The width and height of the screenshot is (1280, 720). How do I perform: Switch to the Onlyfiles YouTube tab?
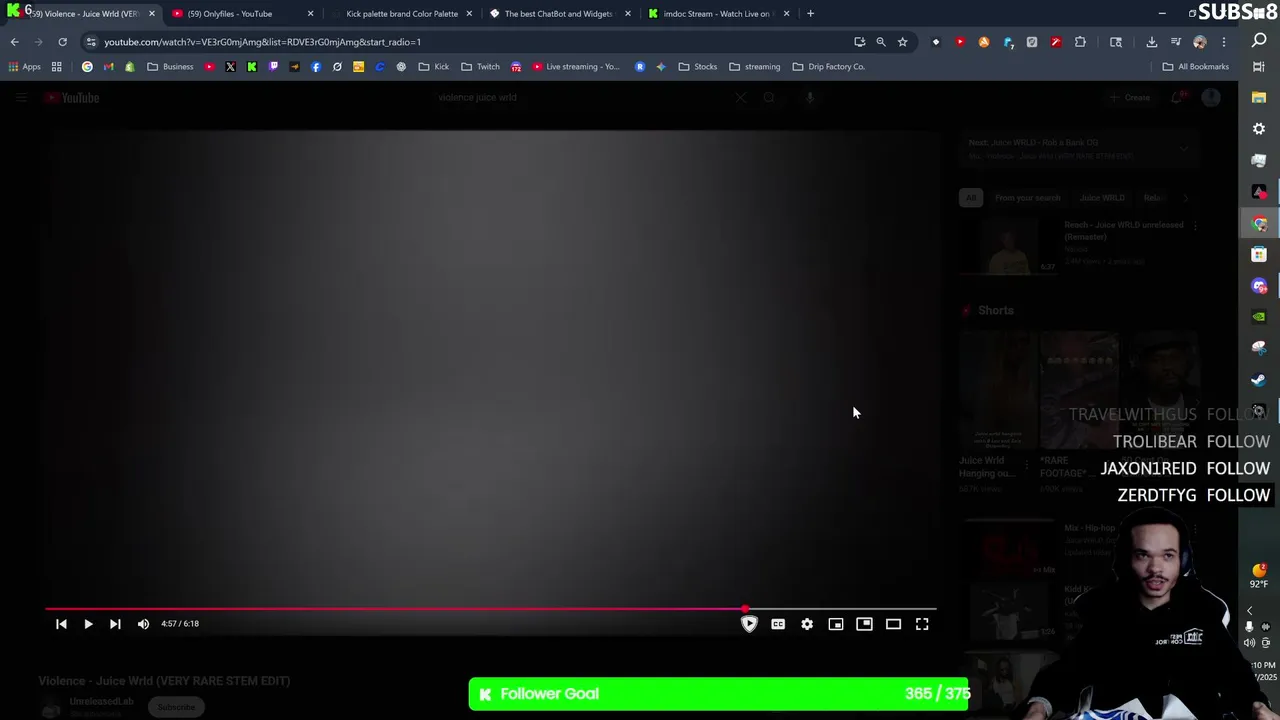243,14
